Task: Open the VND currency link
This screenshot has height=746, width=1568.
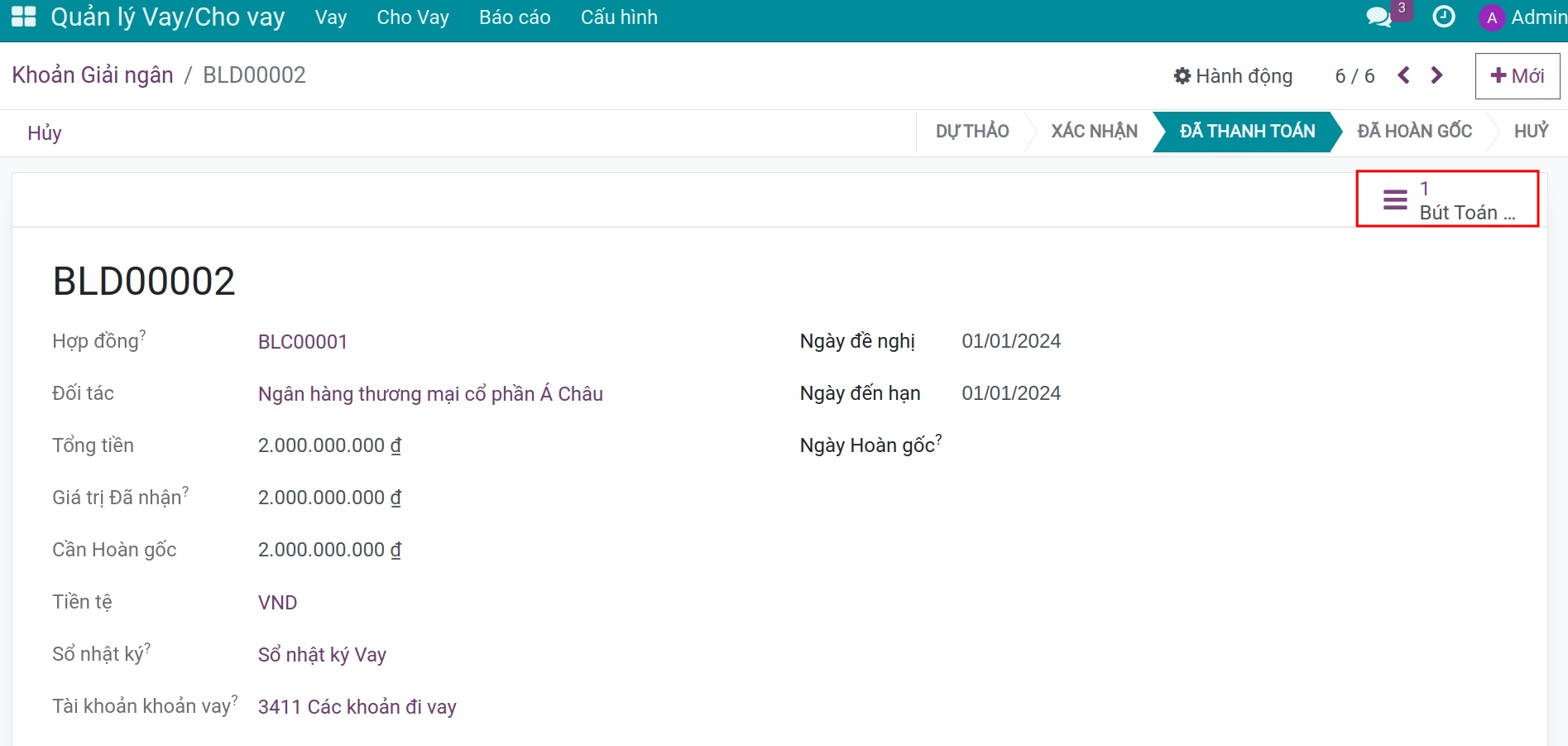Action: point(277,603)
